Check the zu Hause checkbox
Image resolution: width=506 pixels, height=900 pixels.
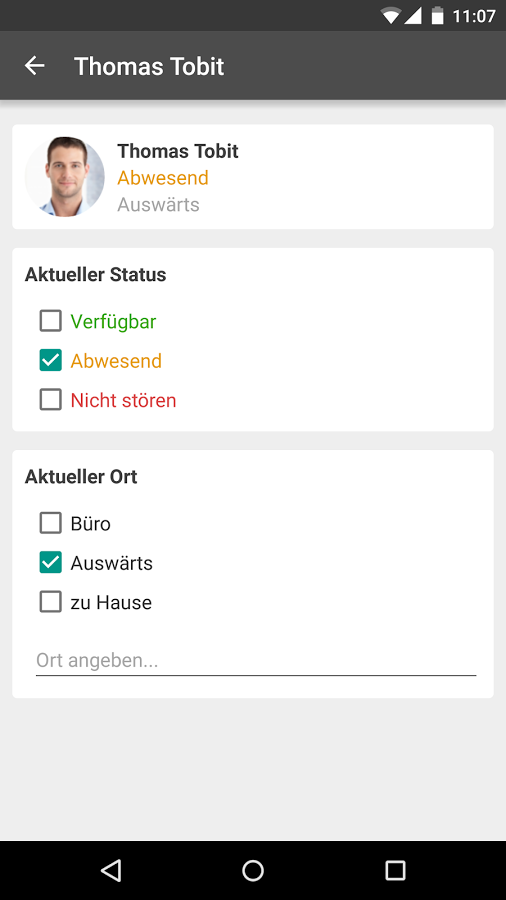[50, 602]
